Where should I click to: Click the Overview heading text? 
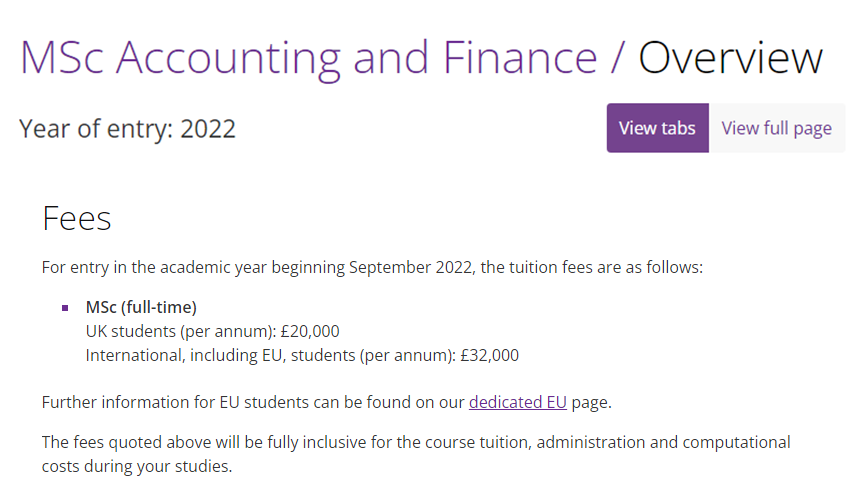731,57
